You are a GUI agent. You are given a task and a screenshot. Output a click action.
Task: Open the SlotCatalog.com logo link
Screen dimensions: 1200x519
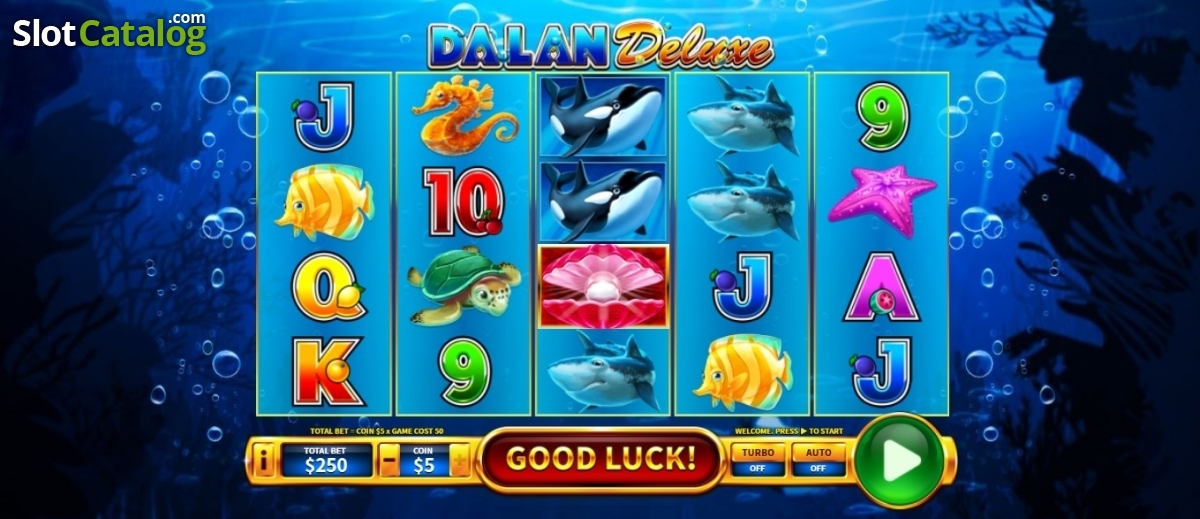click(109, 31)
